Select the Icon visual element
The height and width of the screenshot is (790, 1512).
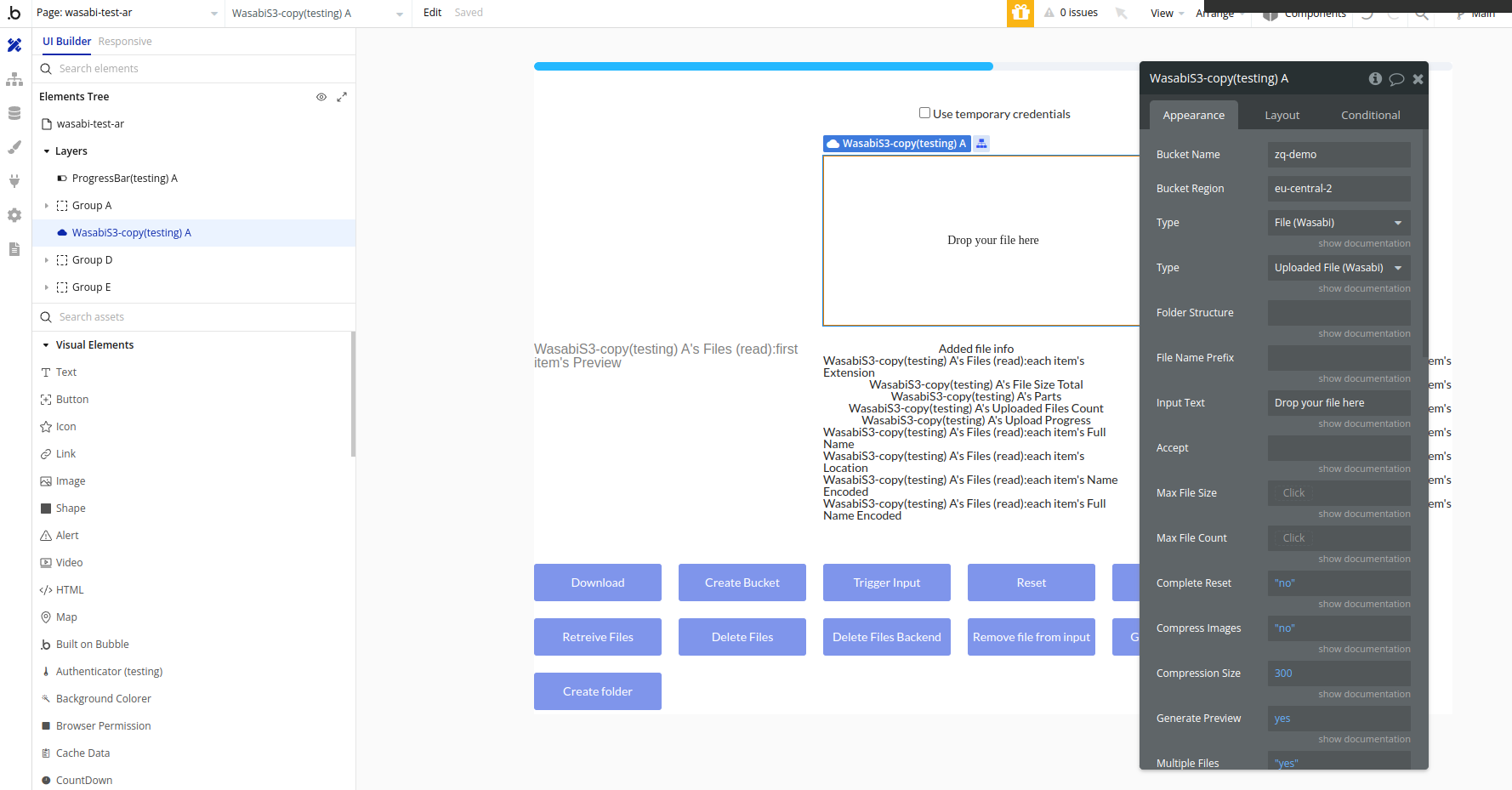click(x=66, y=427)
